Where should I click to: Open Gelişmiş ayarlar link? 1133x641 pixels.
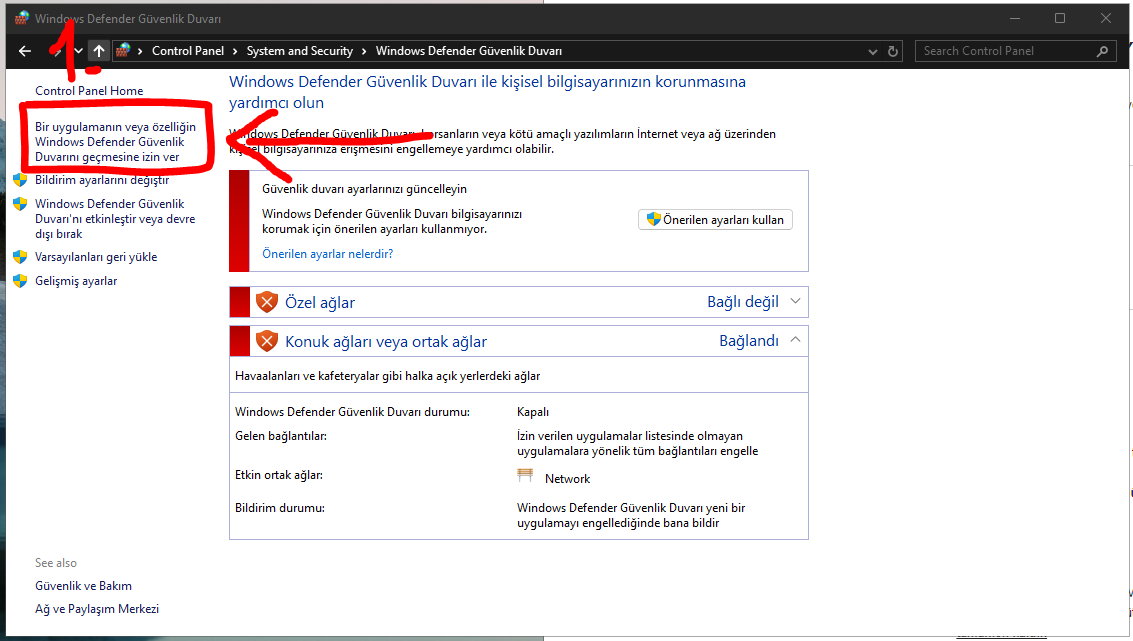coord(76,280)
